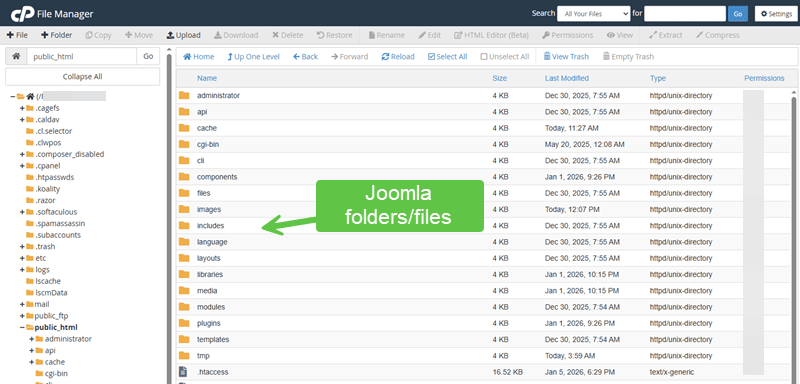
Task: Expand the .softaculous tree folder
Action: (22, 212)
